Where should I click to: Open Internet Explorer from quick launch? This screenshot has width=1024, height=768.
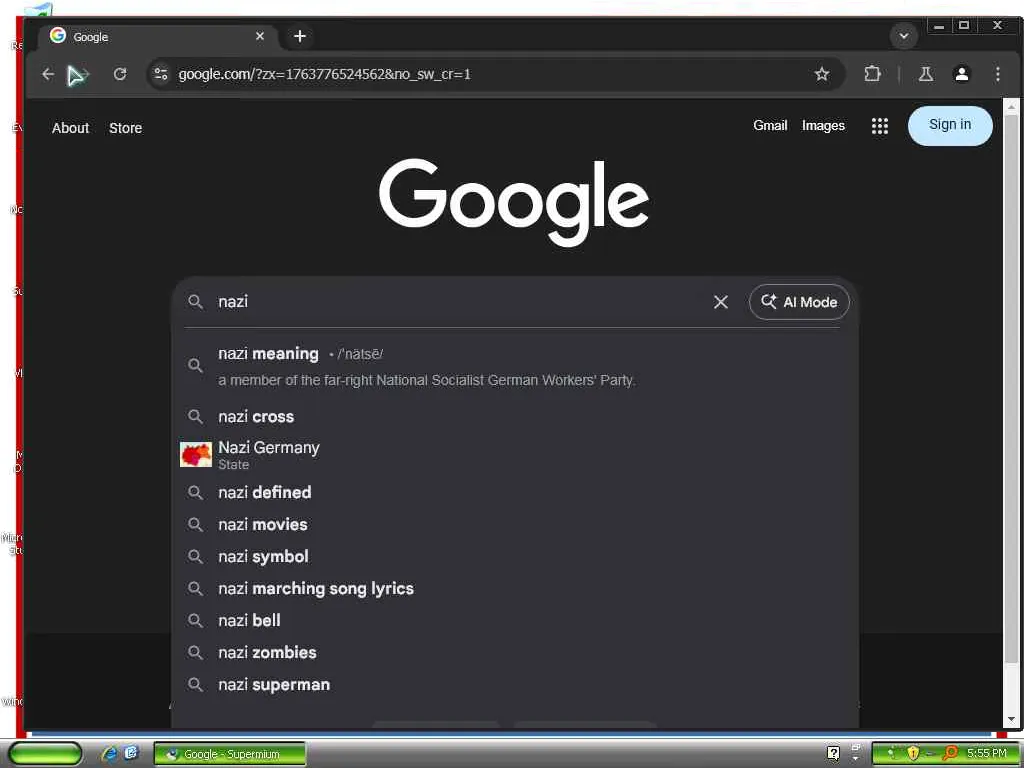click(109, 754)
